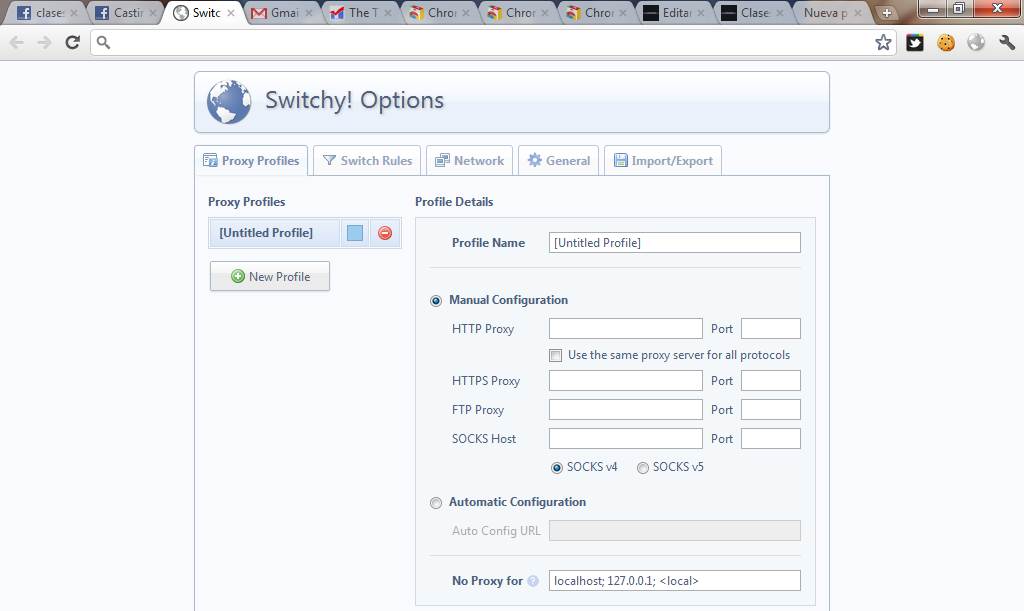
Task: Click the blue profile color swatch
Action: pos(355,233)
